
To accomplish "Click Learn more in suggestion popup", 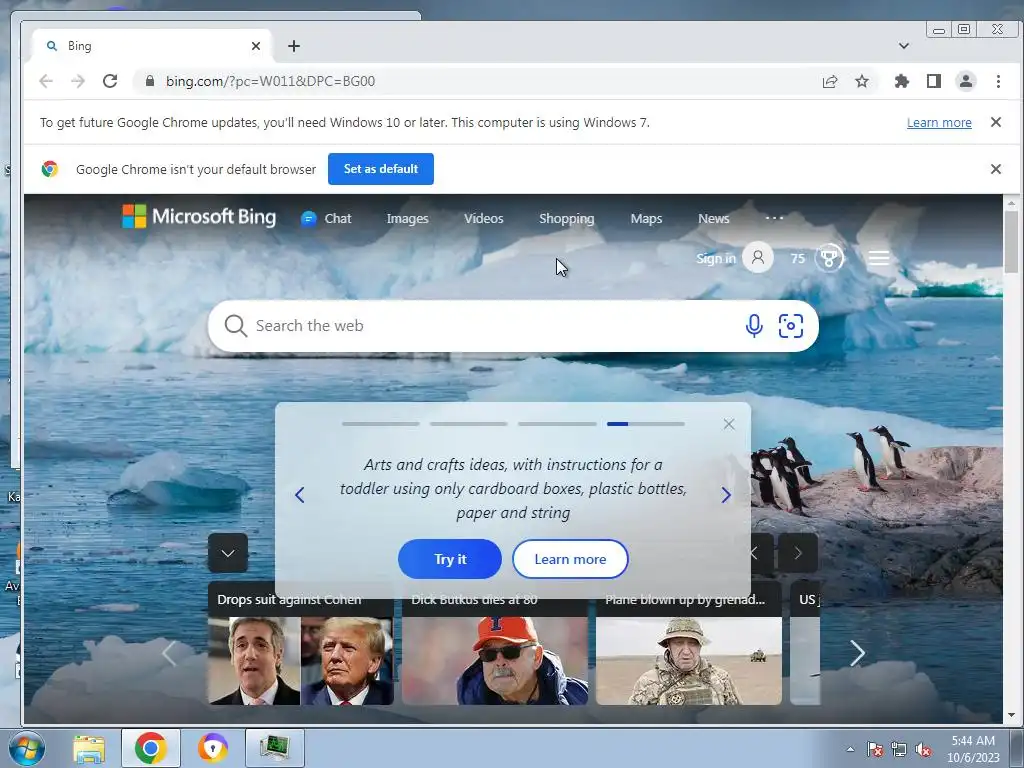I will [570, 559].
